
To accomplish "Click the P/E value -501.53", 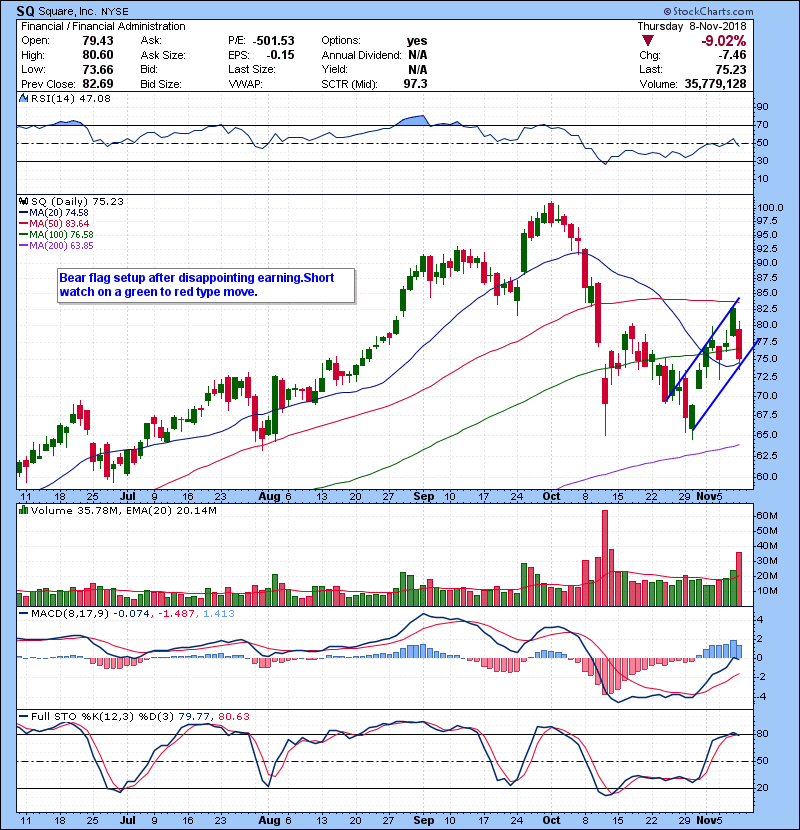I will pos(274,41).
